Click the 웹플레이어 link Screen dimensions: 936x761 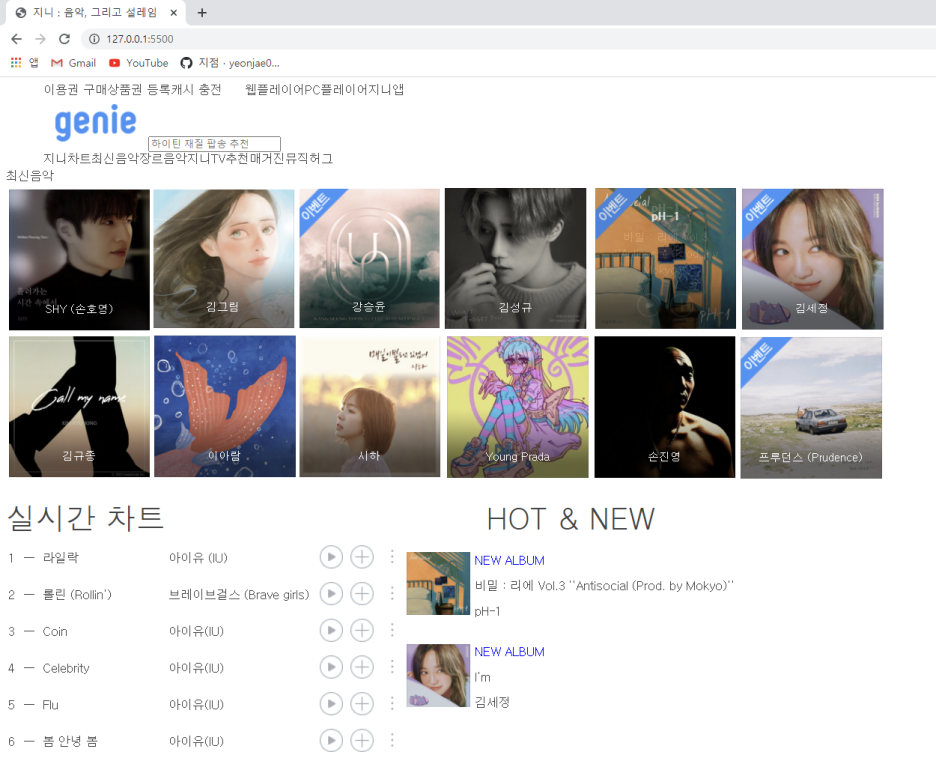(x=275, y=90)
